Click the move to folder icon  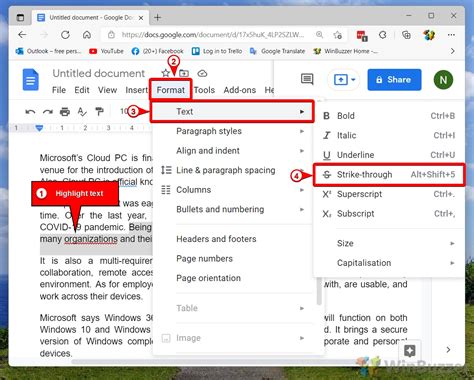pos(184,73)
